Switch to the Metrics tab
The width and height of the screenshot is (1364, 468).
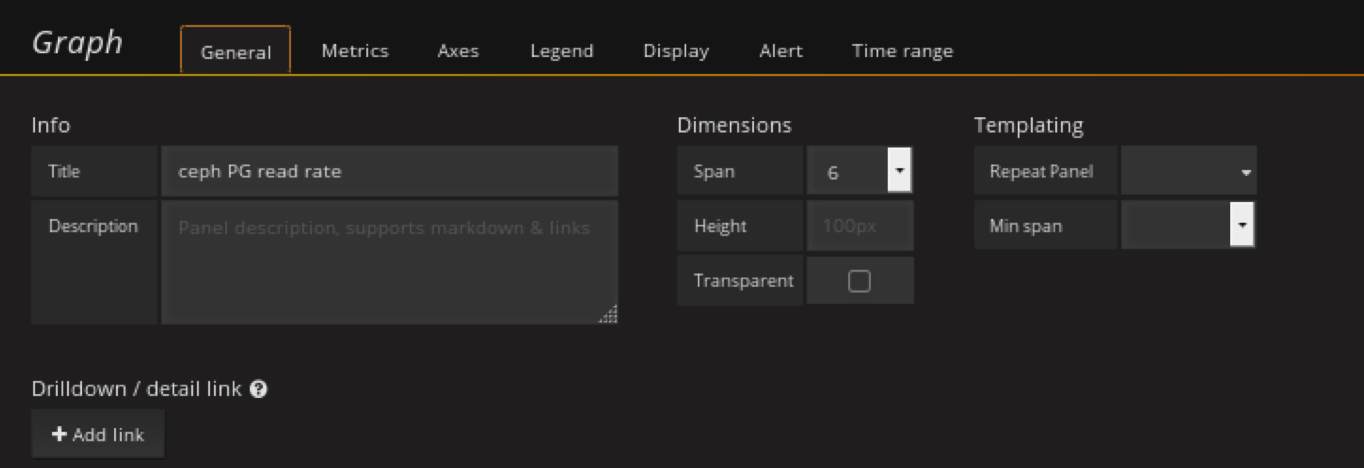tap(355, 51)
